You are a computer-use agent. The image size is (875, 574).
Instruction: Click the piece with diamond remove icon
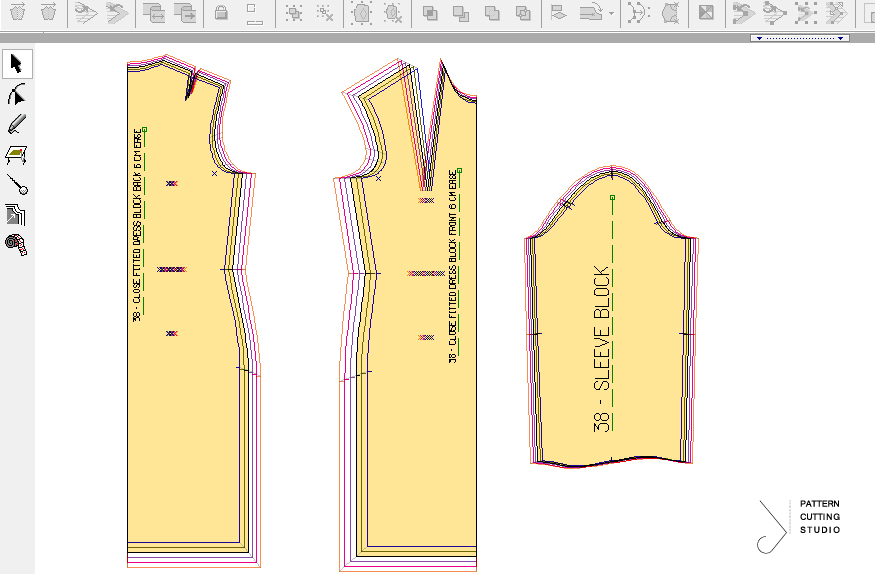(393, 13)
